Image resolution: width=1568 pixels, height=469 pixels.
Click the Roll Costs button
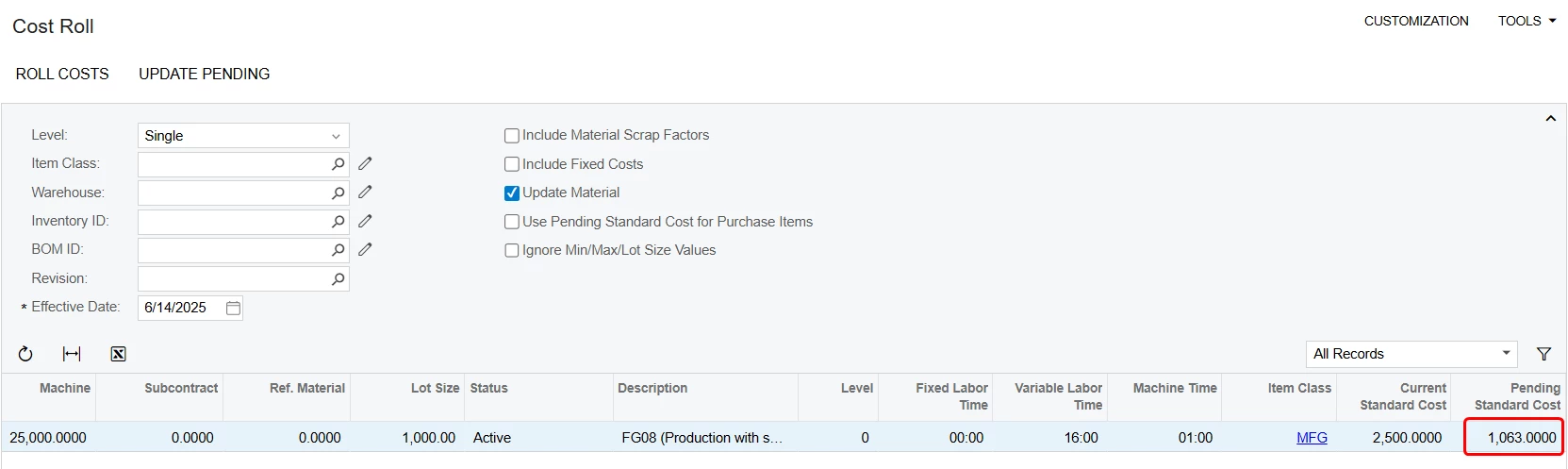(62, 74)
